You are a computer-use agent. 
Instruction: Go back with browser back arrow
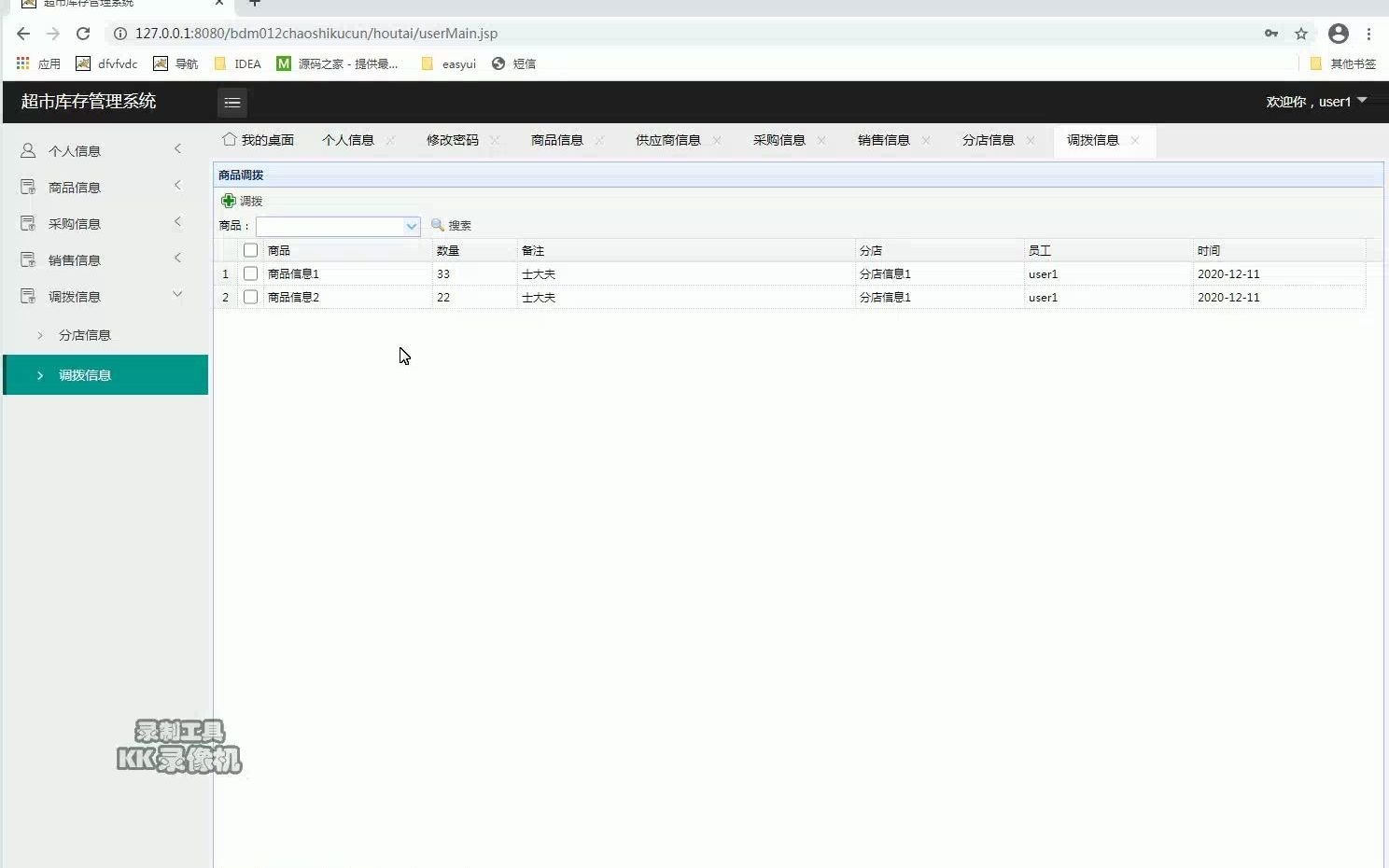23,34
